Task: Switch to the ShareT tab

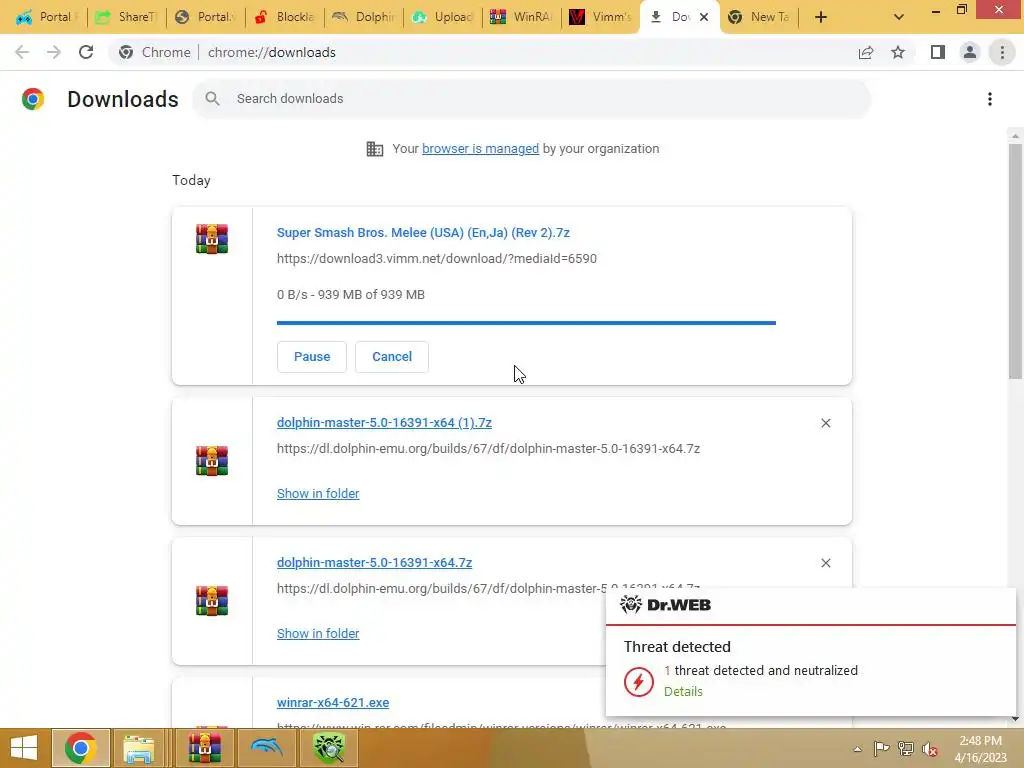Action: (x=127, y=17)
